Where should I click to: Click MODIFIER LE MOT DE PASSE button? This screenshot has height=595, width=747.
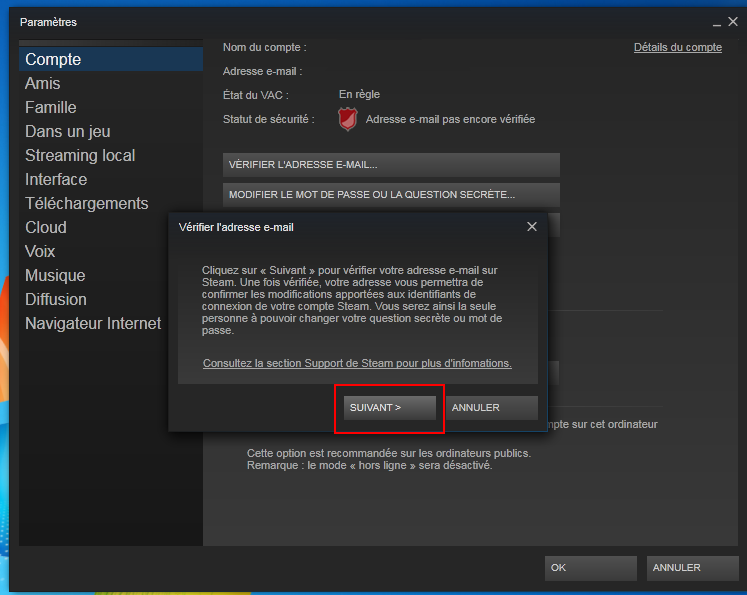click(391, 195)
